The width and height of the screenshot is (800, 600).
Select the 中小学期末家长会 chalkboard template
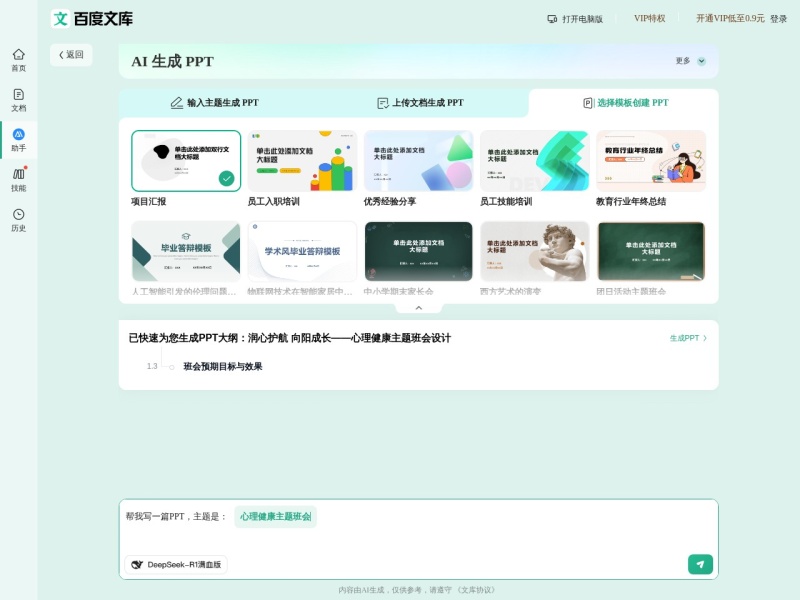coord(418,251)
